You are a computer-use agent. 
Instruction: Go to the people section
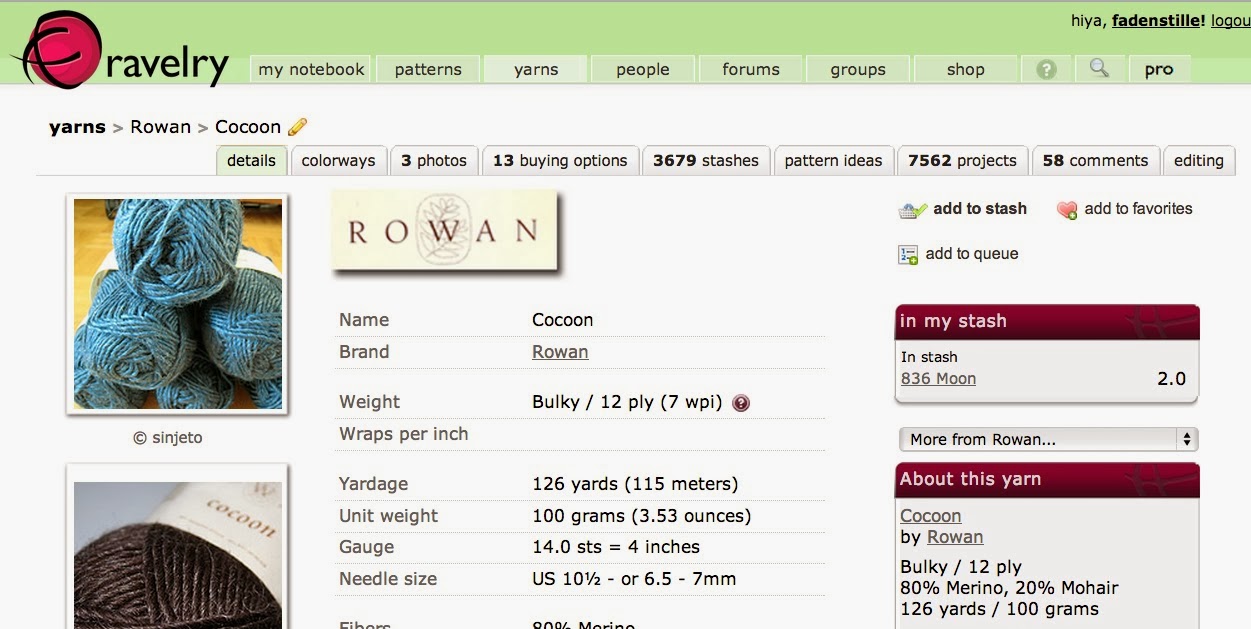click(643, 69)
